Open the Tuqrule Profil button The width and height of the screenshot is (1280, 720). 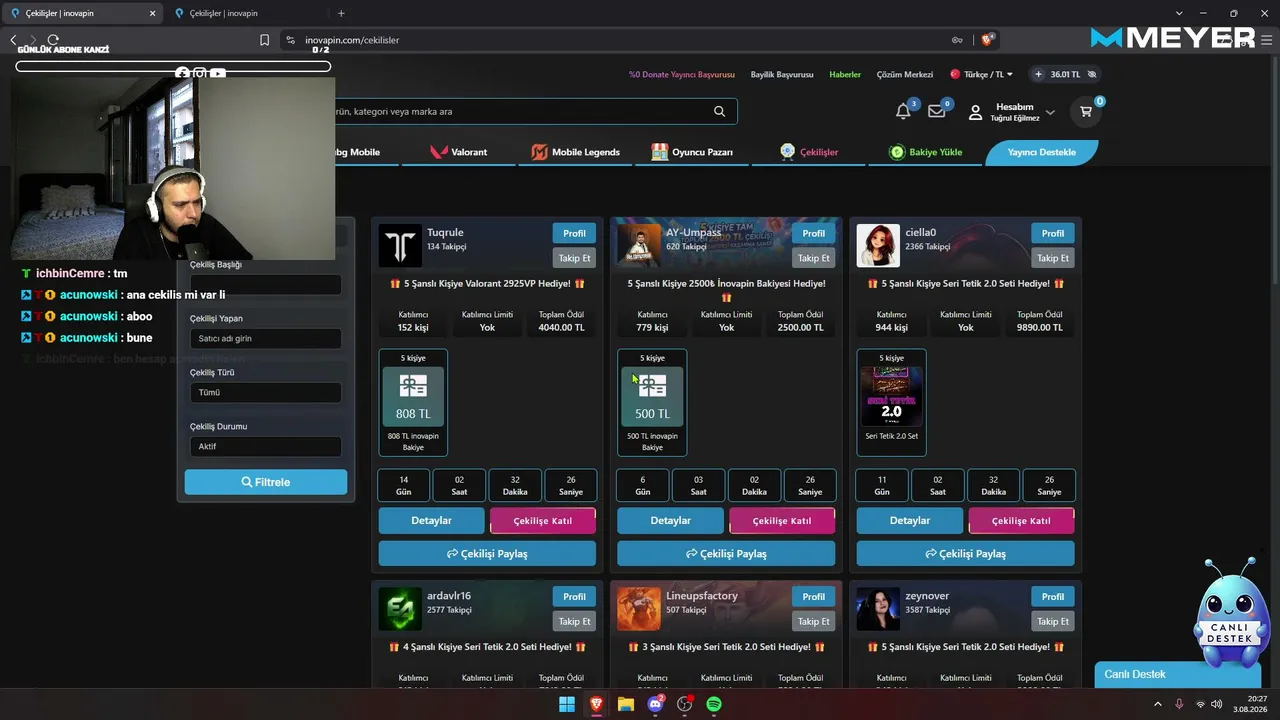pyautogui.click(x=574, y=233)
